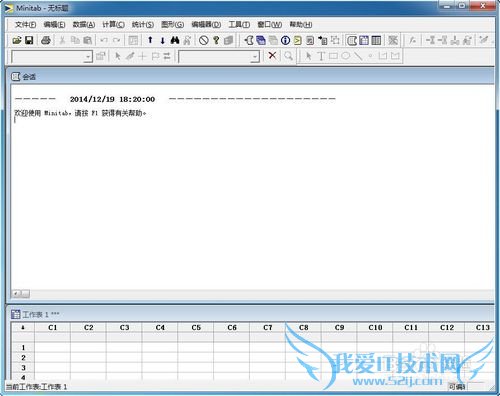Switch to the Session window icon
Screen dimensions: 500x396
tap(352, 40)
